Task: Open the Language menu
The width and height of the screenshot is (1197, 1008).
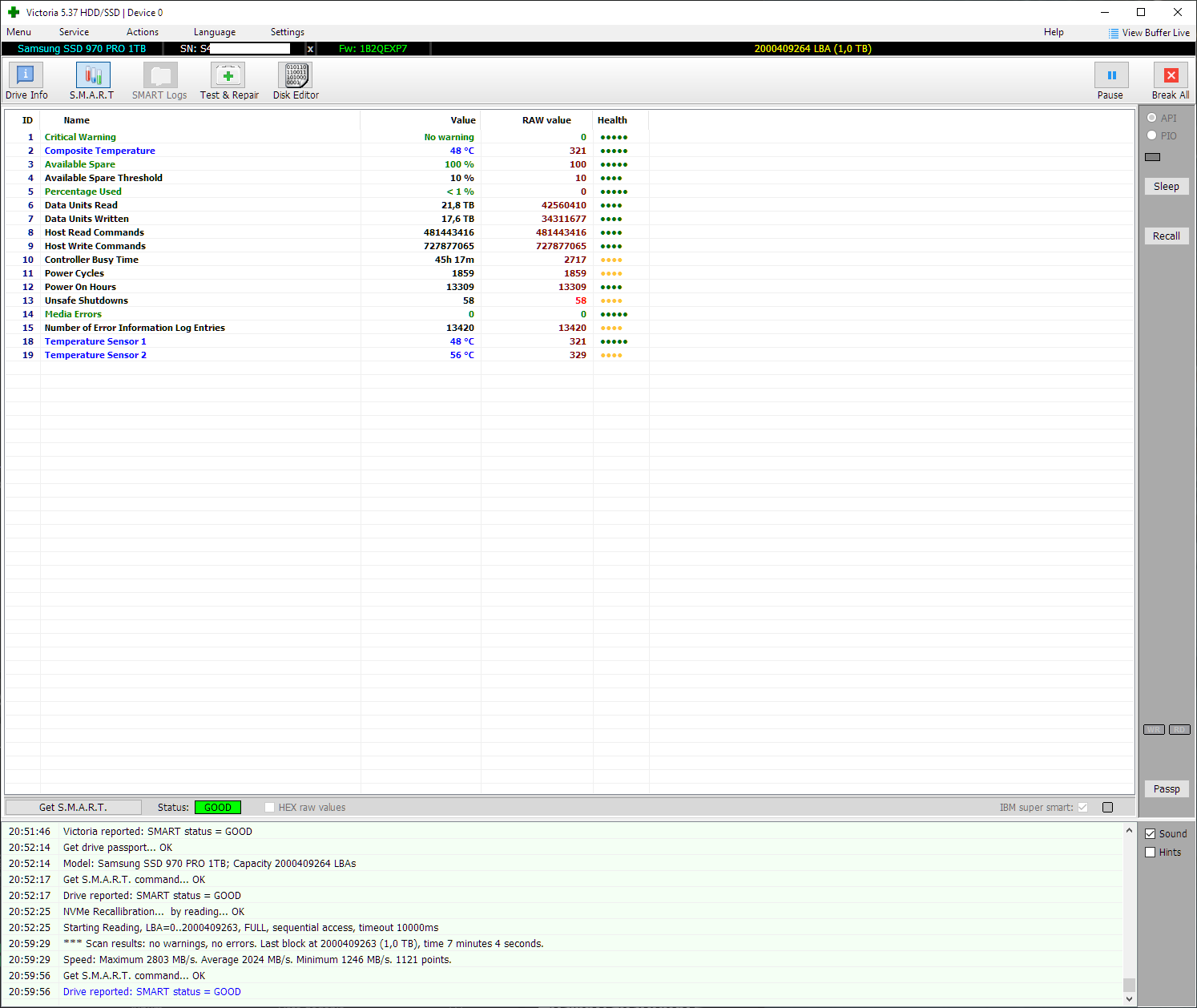Action: [x=215, y=32]
